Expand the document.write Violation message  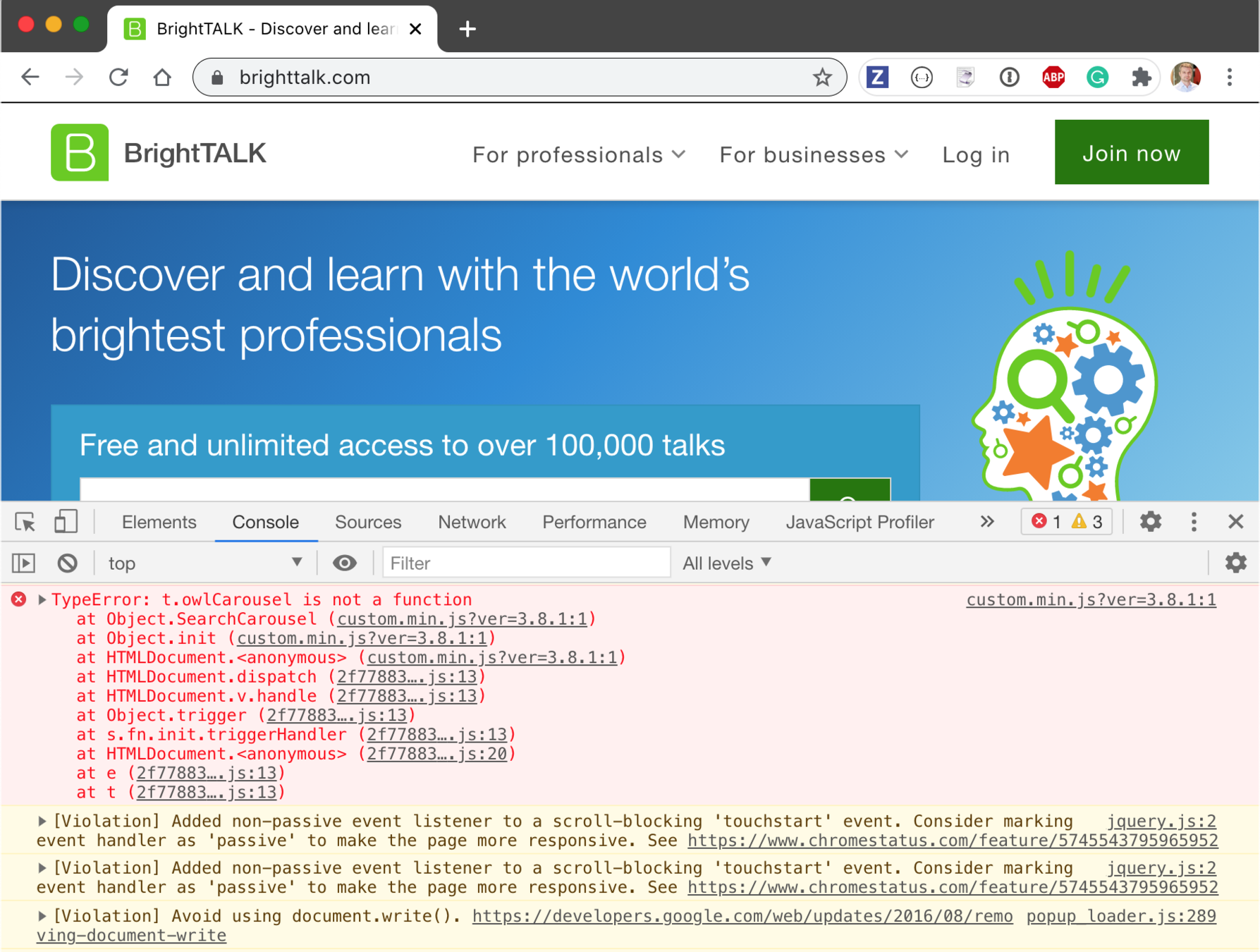coord(42,916)
